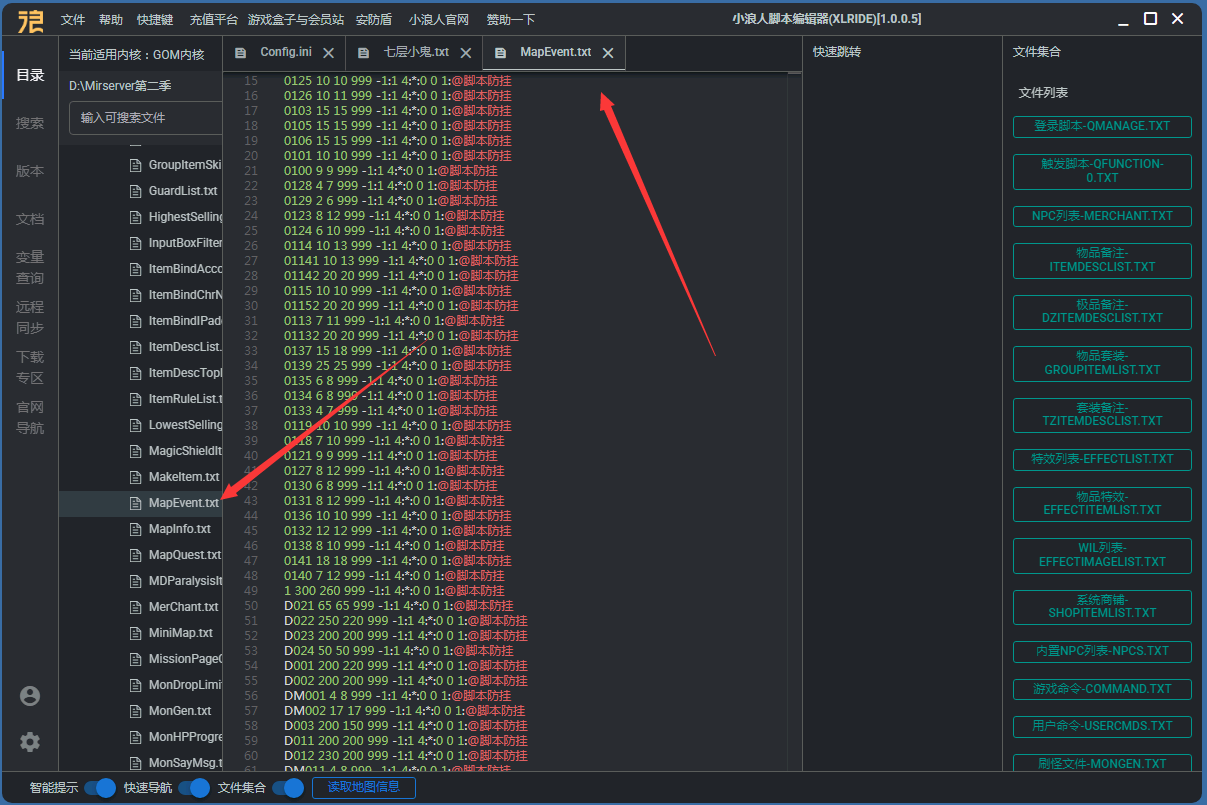Viewport: 1207px width, 805px height.
Task: Toggle the 文件集合 switch
Action: [x=288, y=788]
